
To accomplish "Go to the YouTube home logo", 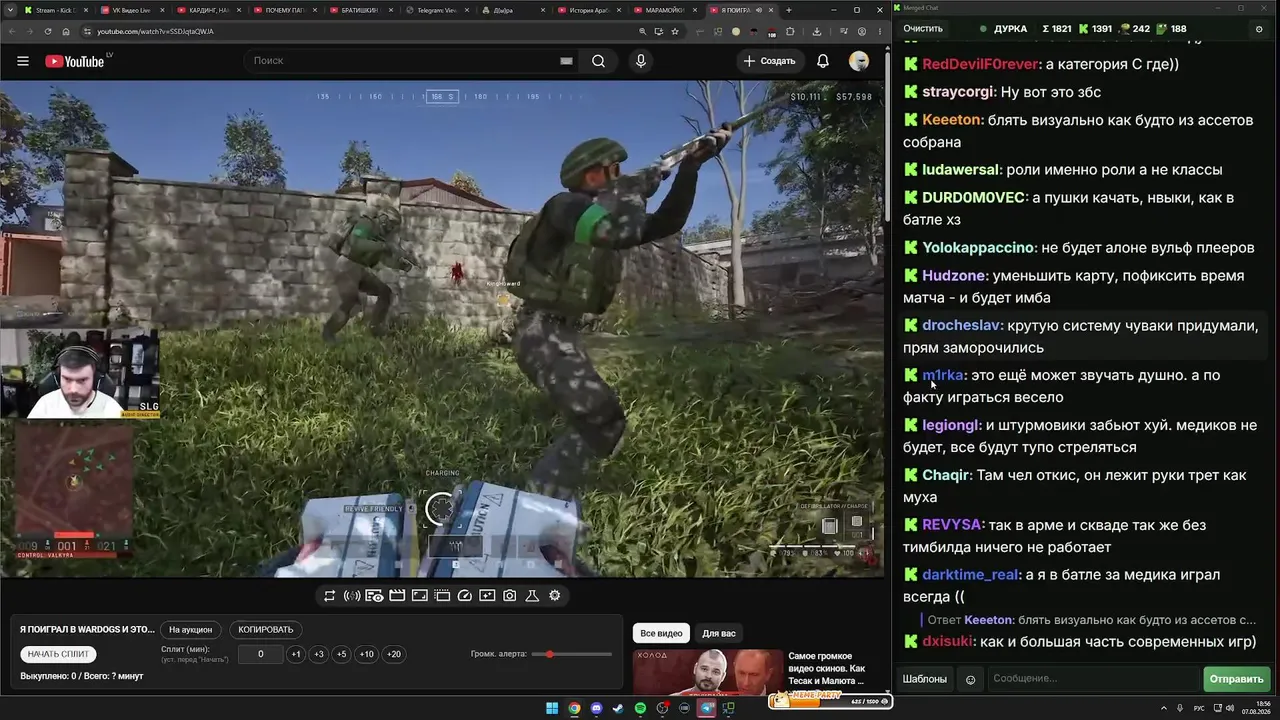I will point(74,61).
